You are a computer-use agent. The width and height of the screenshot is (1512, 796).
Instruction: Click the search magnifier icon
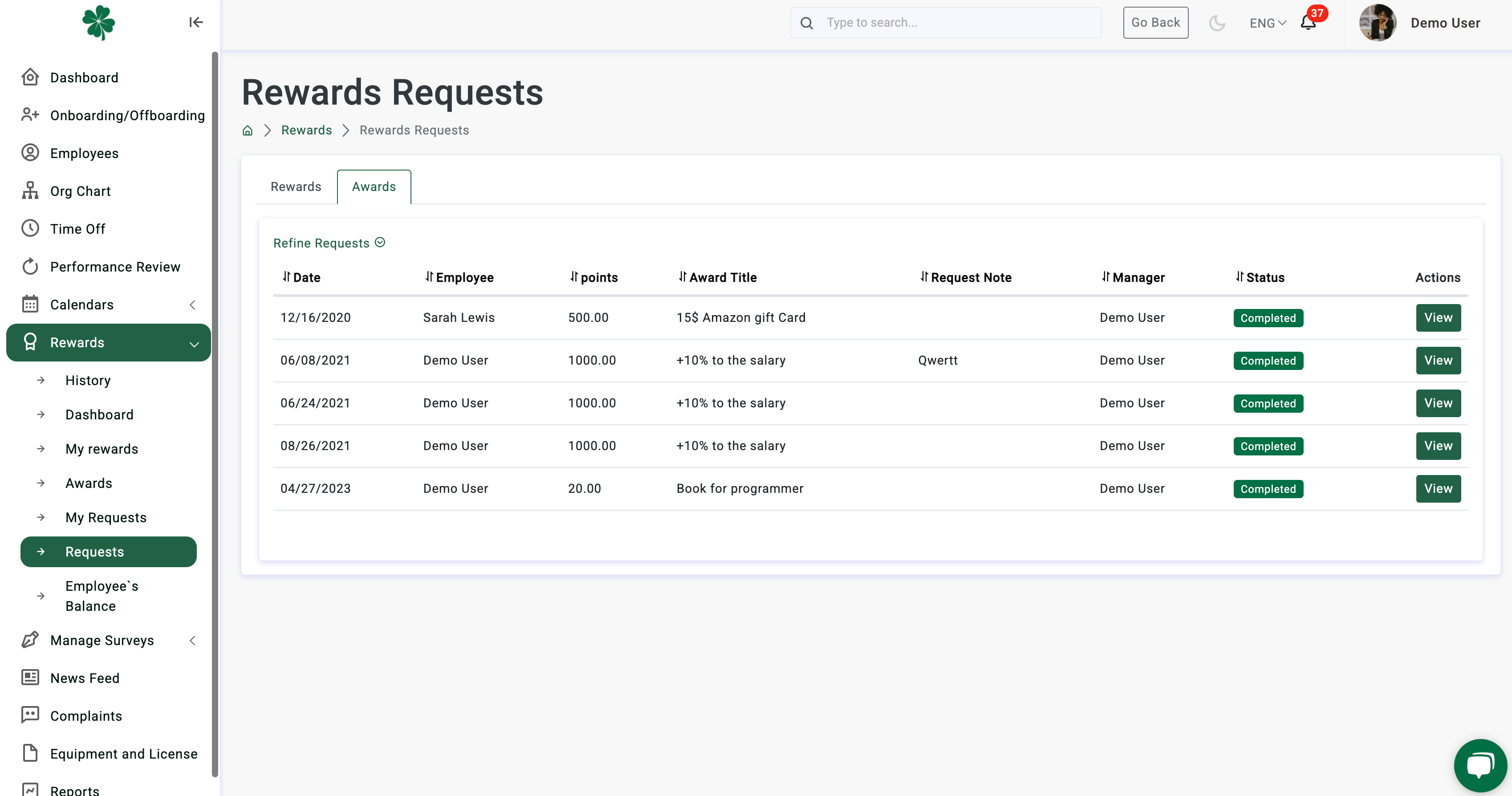[x=806, y=23]
